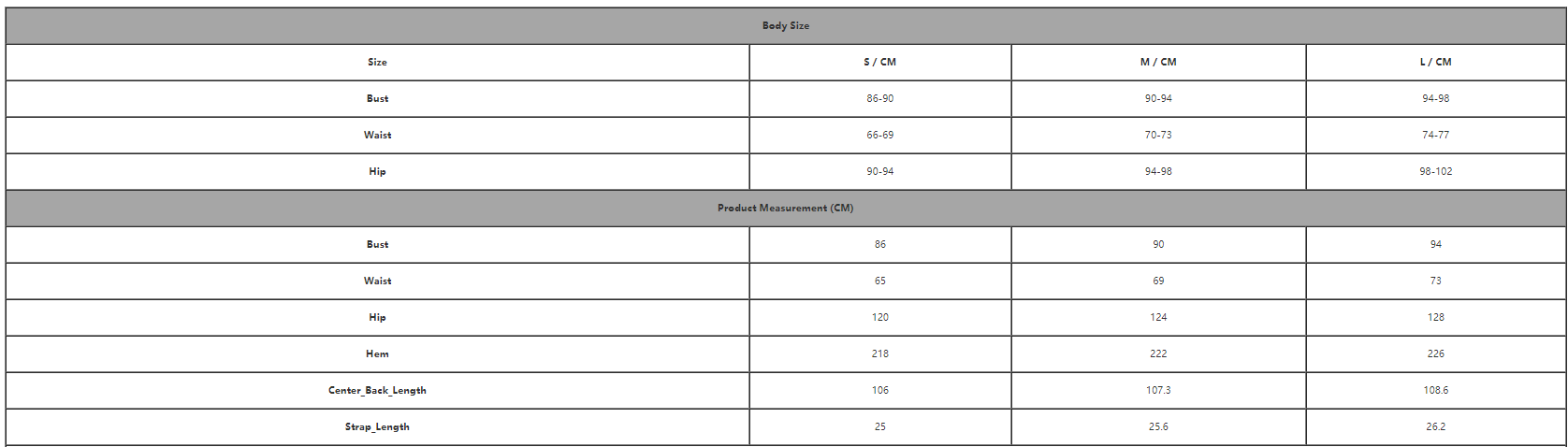Click the Hem row label
Screen dimensions: 1568x447
point(377,353)
